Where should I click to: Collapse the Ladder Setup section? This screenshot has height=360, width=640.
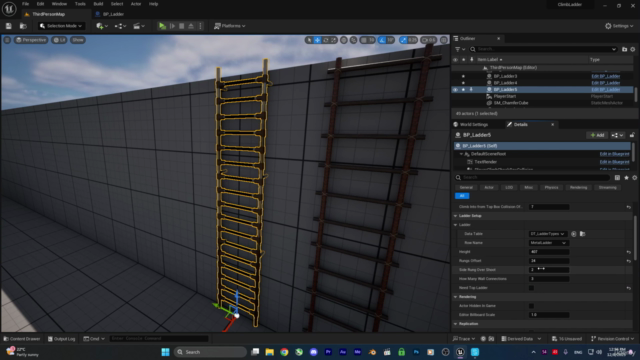point(456,216)
